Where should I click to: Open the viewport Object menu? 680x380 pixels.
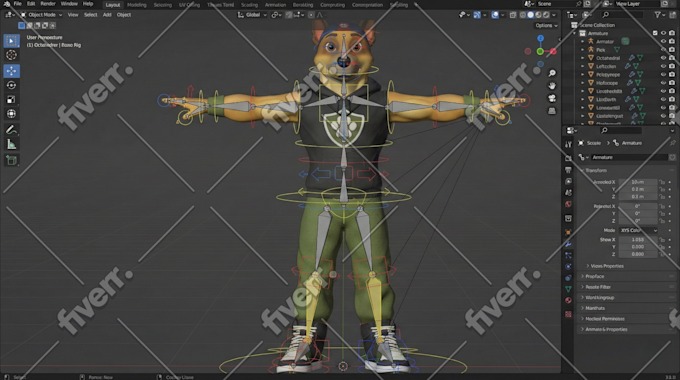click(x=124, y=15)
